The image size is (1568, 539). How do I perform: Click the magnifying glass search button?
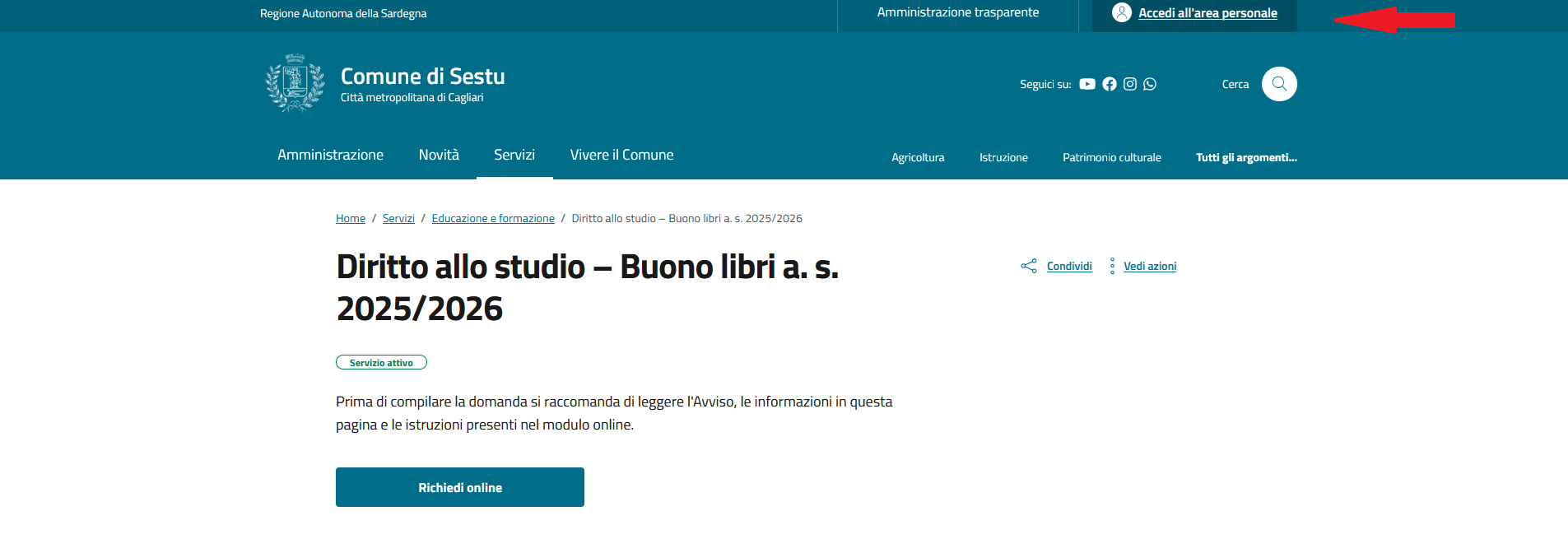(1279, 84)
